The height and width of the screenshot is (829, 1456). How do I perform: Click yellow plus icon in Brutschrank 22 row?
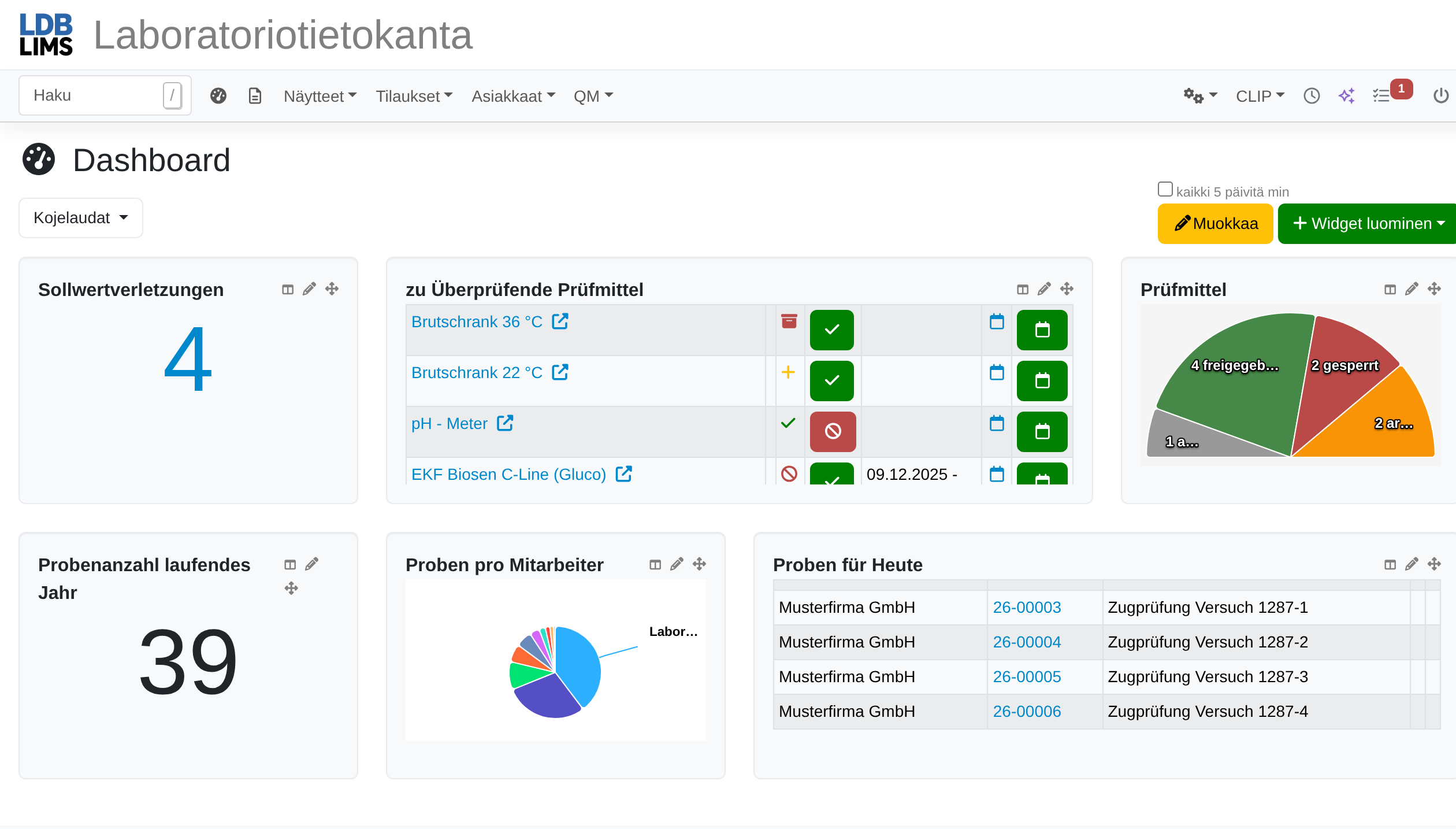tap(788, 372)
